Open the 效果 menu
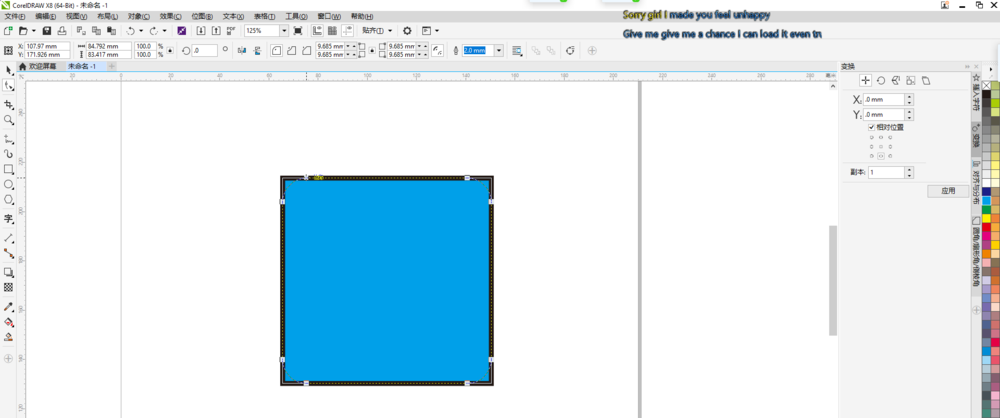This screenshot has height=418, width=1000. pos(170,16)
